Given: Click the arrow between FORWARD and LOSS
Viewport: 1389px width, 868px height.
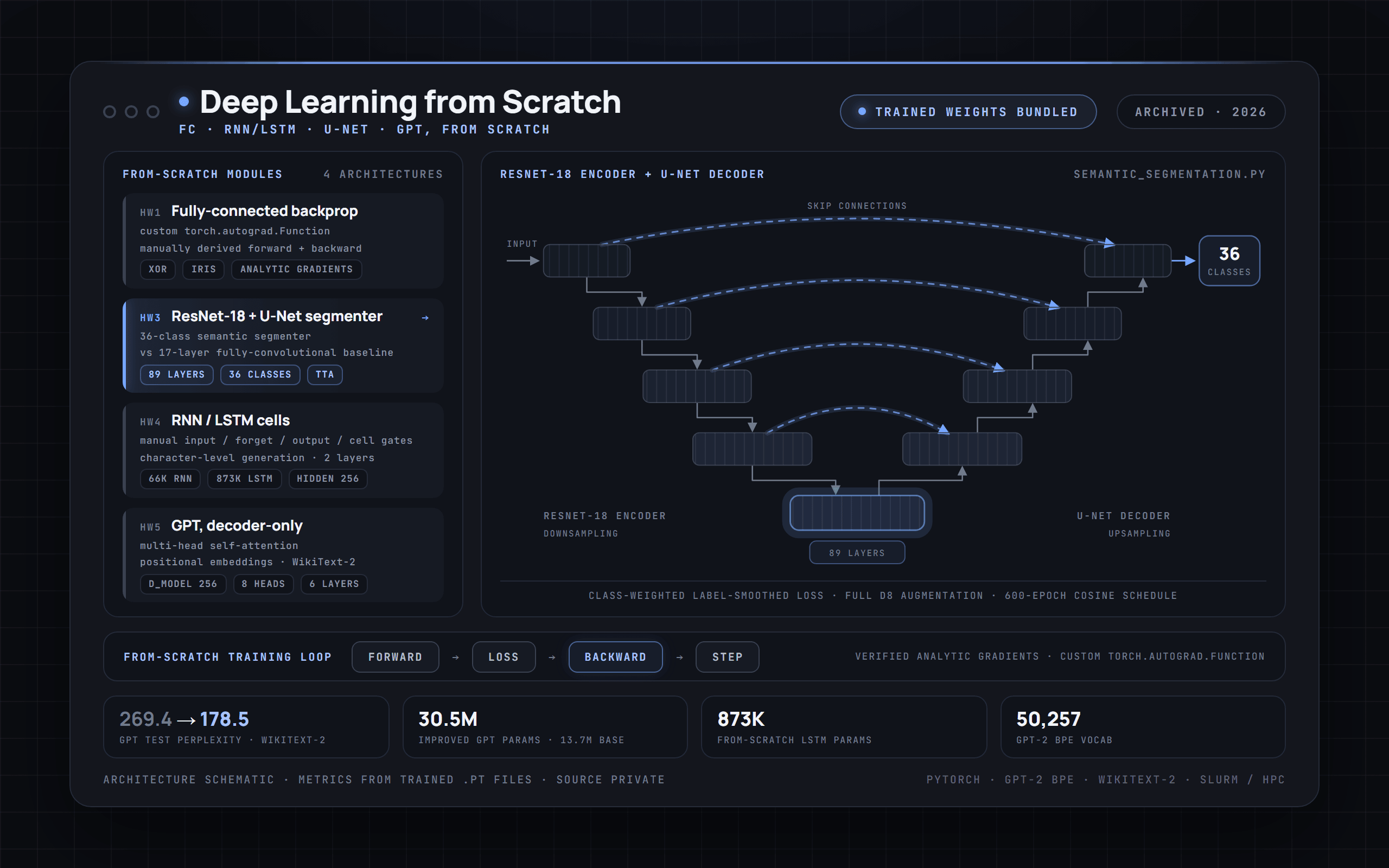Looking at the screenshot, I should (456, 658).
